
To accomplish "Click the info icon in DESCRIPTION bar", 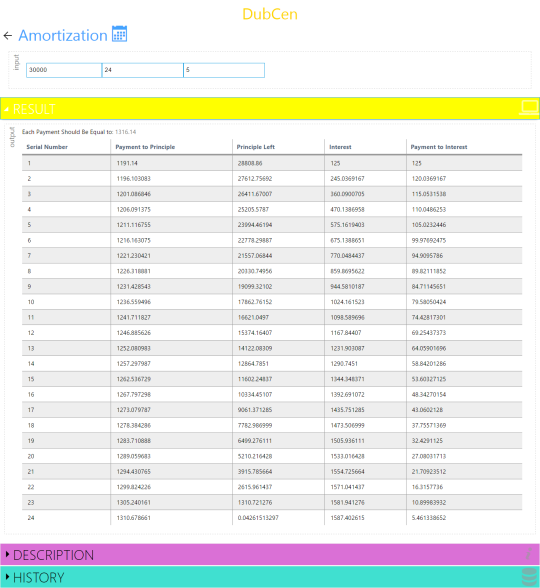I will pos(529,554).
